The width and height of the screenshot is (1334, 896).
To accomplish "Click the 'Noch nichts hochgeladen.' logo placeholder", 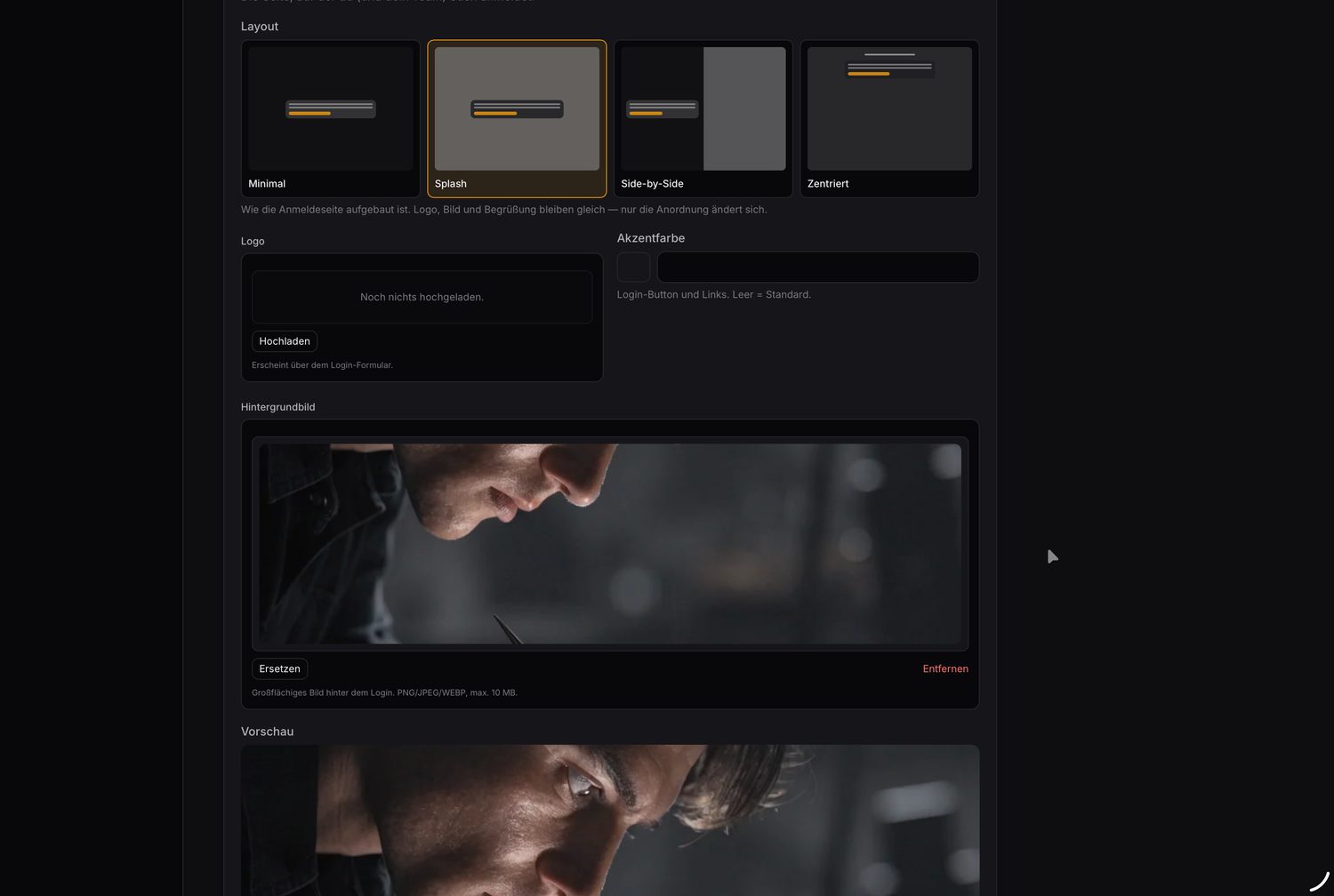I will coord(422,297).
